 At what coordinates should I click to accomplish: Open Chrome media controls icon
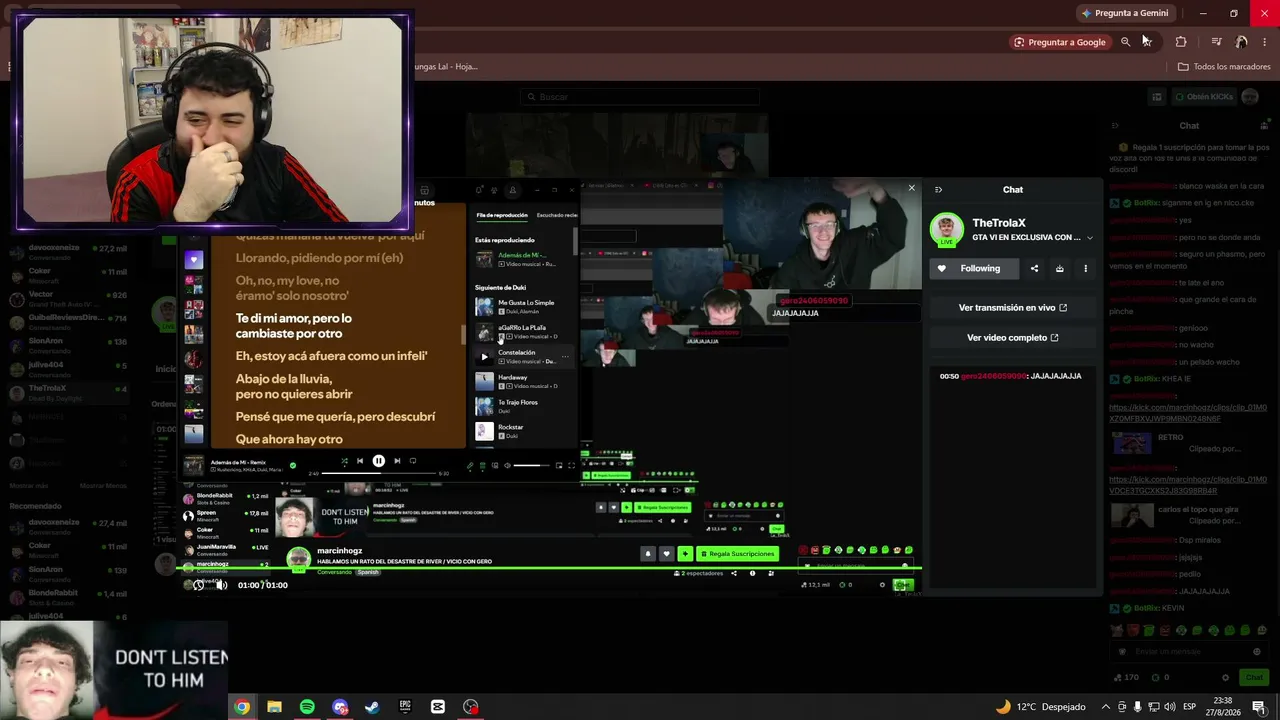(1216, 42)
